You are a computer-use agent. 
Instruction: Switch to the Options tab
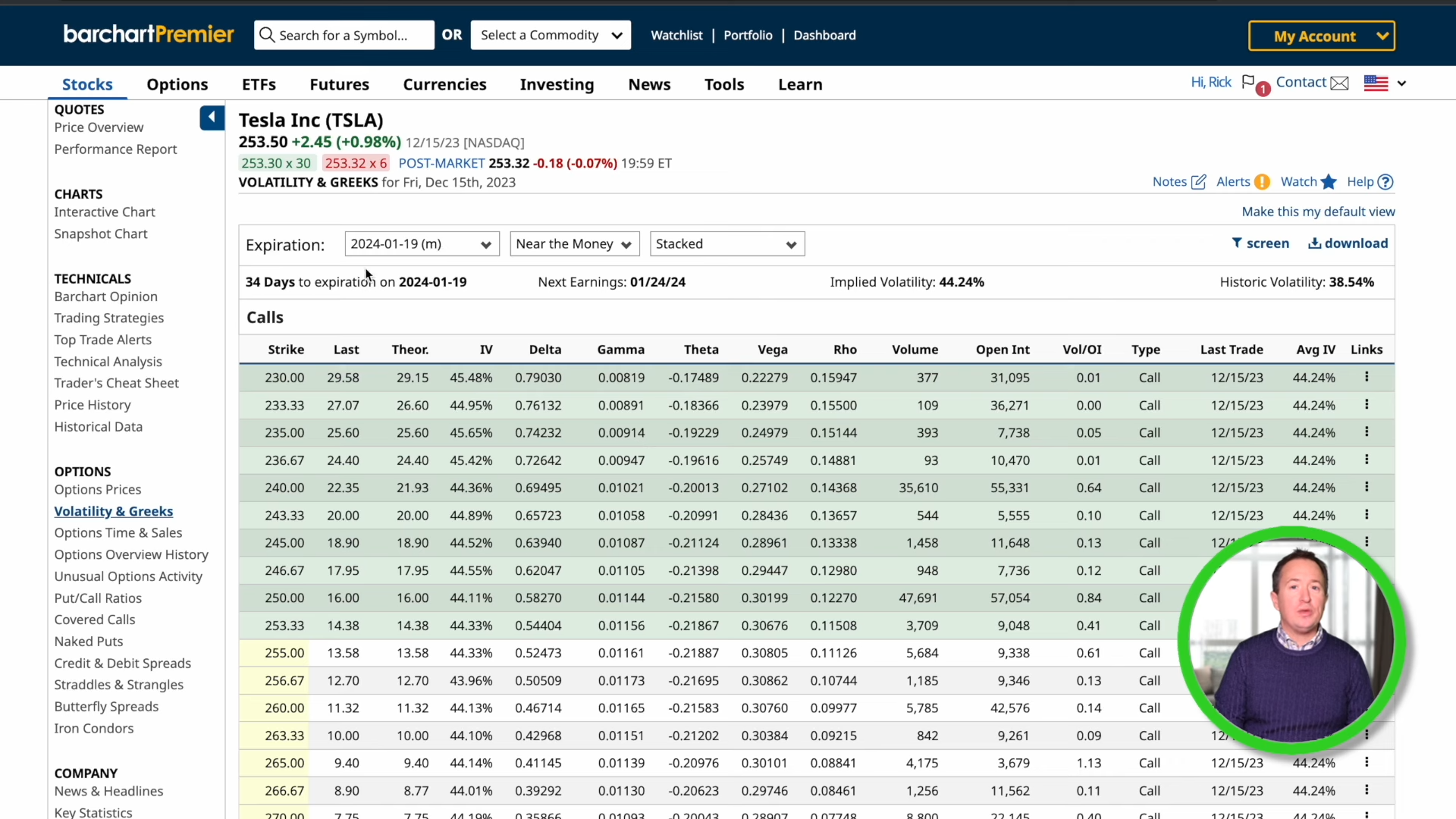pos(177,84)
